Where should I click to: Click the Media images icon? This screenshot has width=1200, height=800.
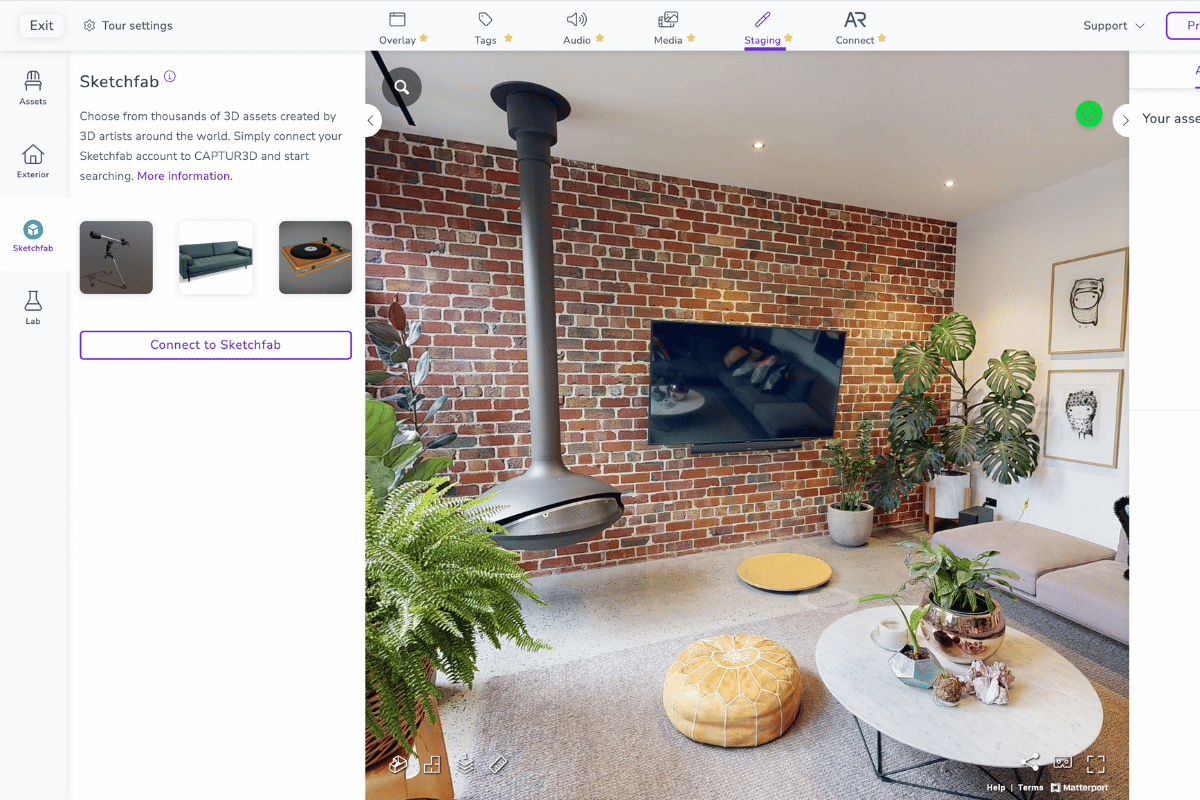[x=668, y=19]
